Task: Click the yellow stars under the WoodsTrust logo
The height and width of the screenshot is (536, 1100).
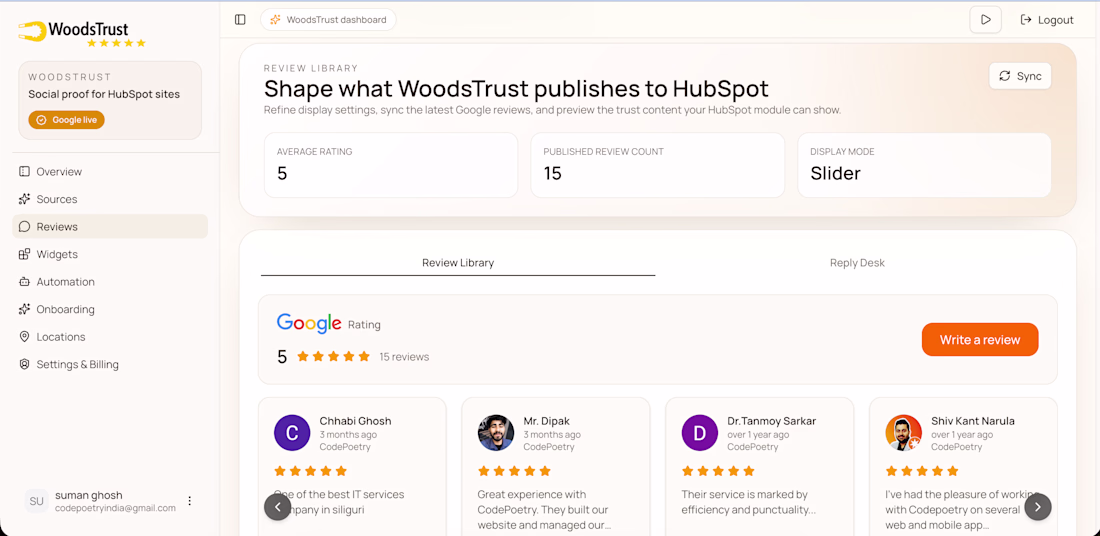Action: 116,43
